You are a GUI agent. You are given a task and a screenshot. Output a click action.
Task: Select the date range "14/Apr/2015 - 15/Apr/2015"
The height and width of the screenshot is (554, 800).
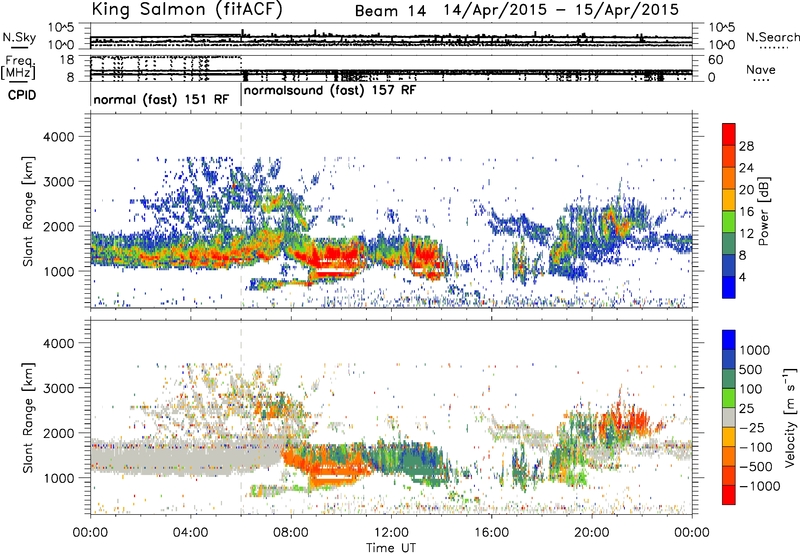(x=561, y=10)
